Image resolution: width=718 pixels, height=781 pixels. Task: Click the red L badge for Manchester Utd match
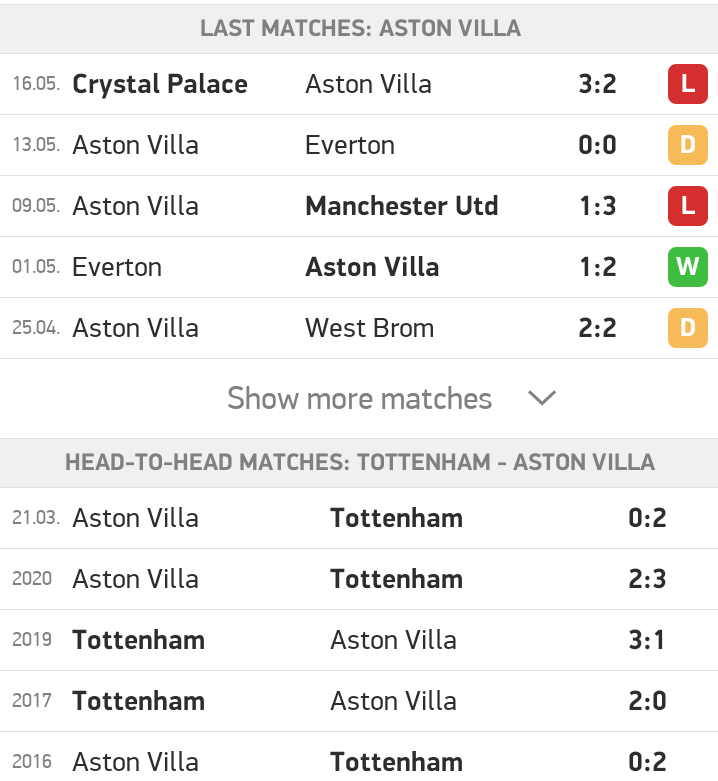point(687,206)
